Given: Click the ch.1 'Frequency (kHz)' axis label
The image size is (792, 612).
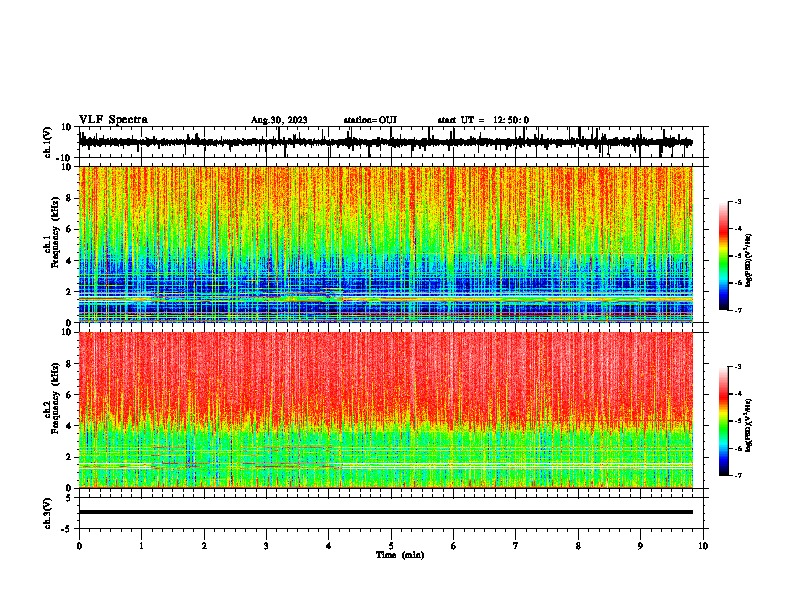Looking at the screenshot, I should tap(55, 231).
